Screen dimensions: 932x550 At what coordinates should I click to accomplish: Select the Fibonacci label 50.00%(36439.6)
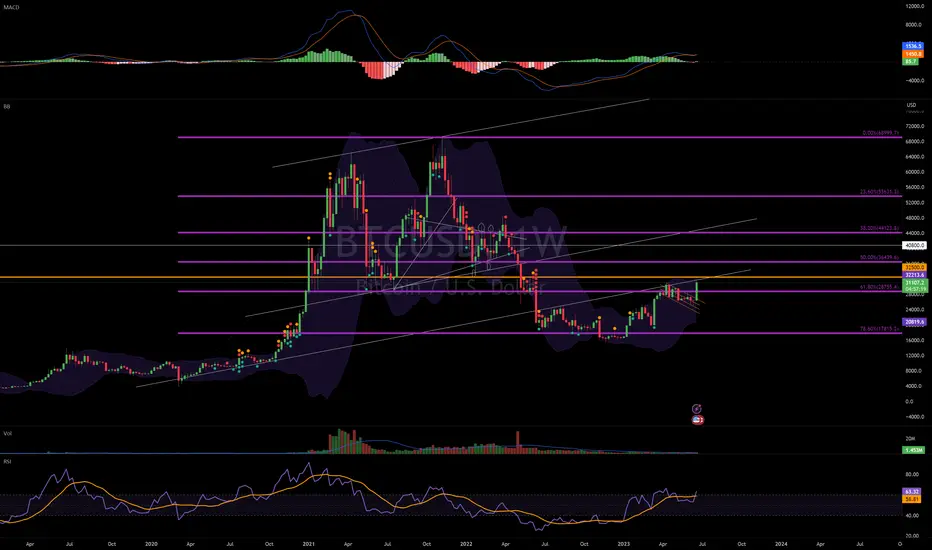[x=880, y=257]
